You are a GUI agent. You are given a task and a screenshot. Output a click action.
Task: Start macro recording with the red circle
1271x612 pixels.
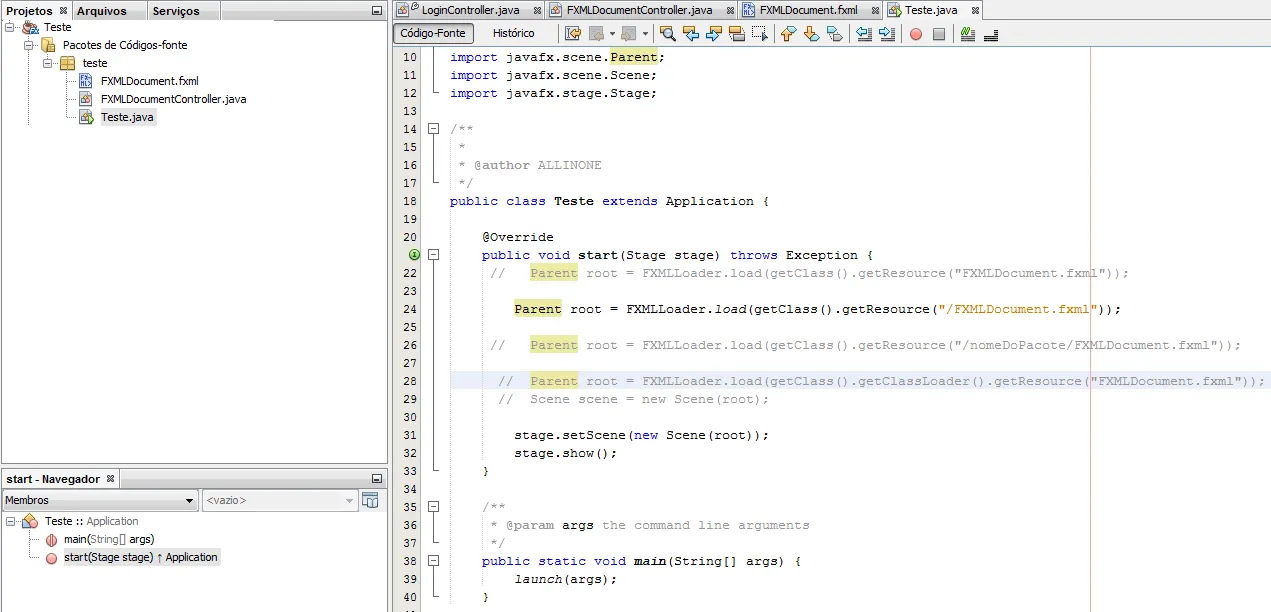pos(916,33)
